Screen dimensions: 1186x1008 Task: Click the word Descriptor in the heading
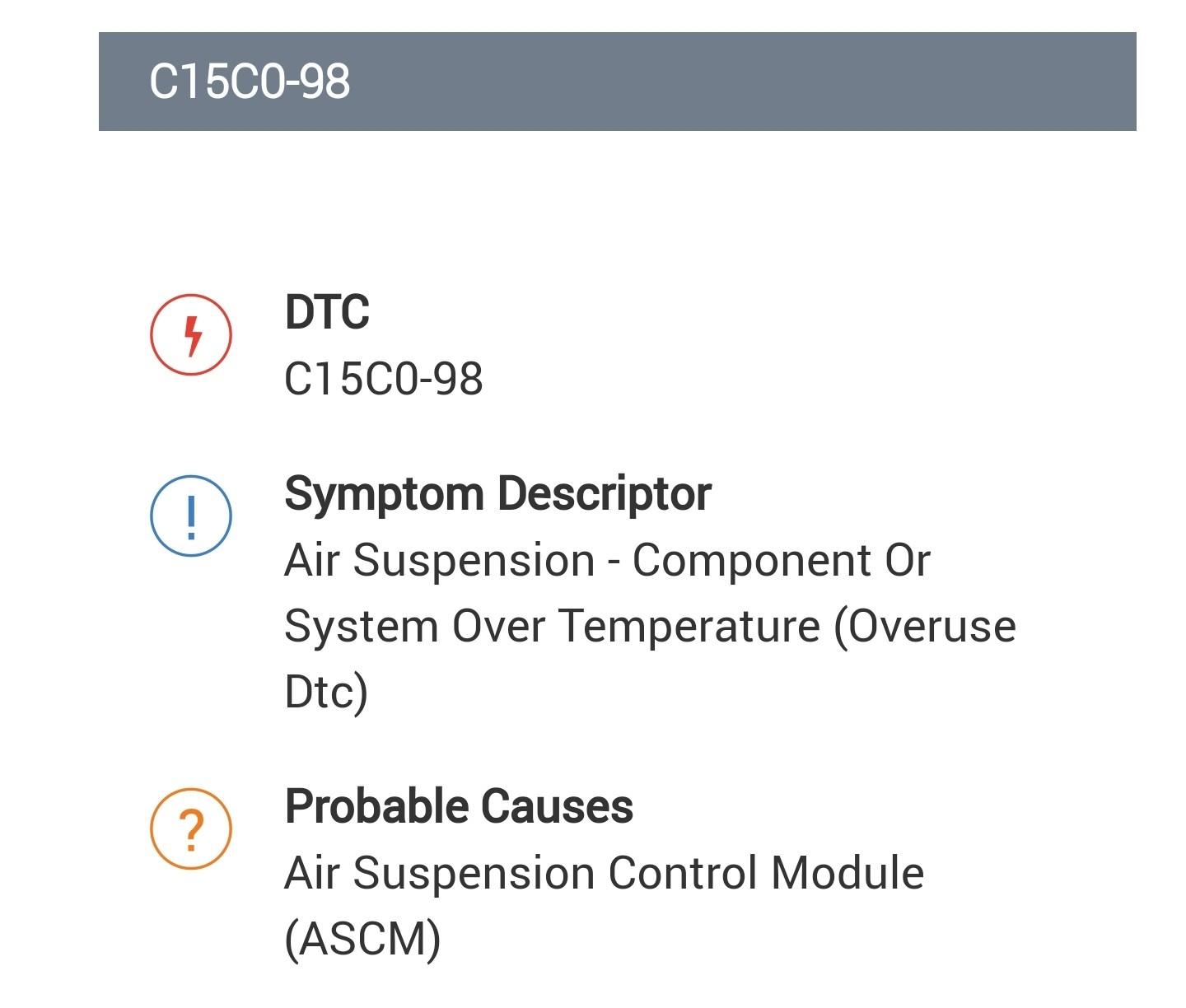605,495
